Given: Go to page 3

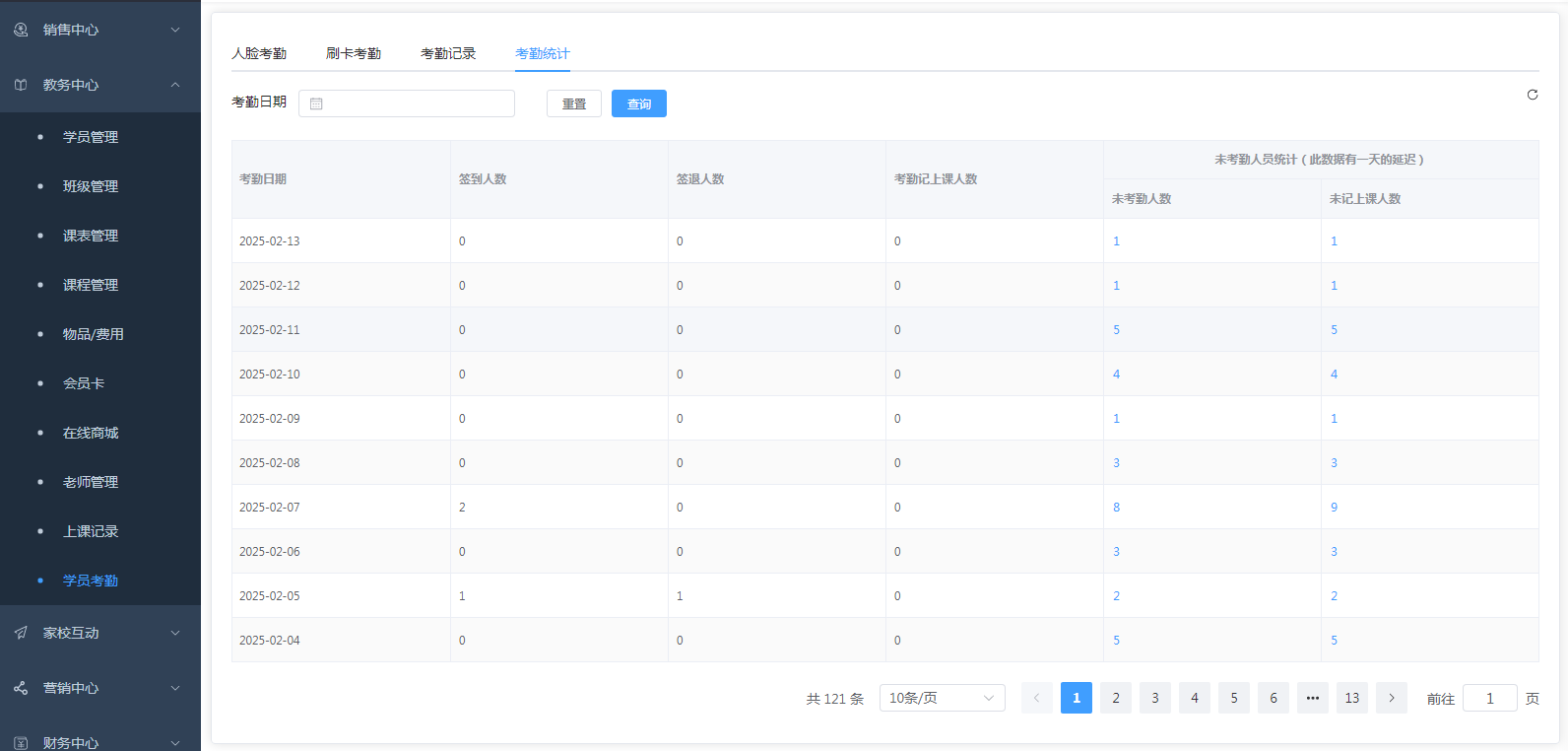Looking at the screenshot, I should [x=1155, y=698].
